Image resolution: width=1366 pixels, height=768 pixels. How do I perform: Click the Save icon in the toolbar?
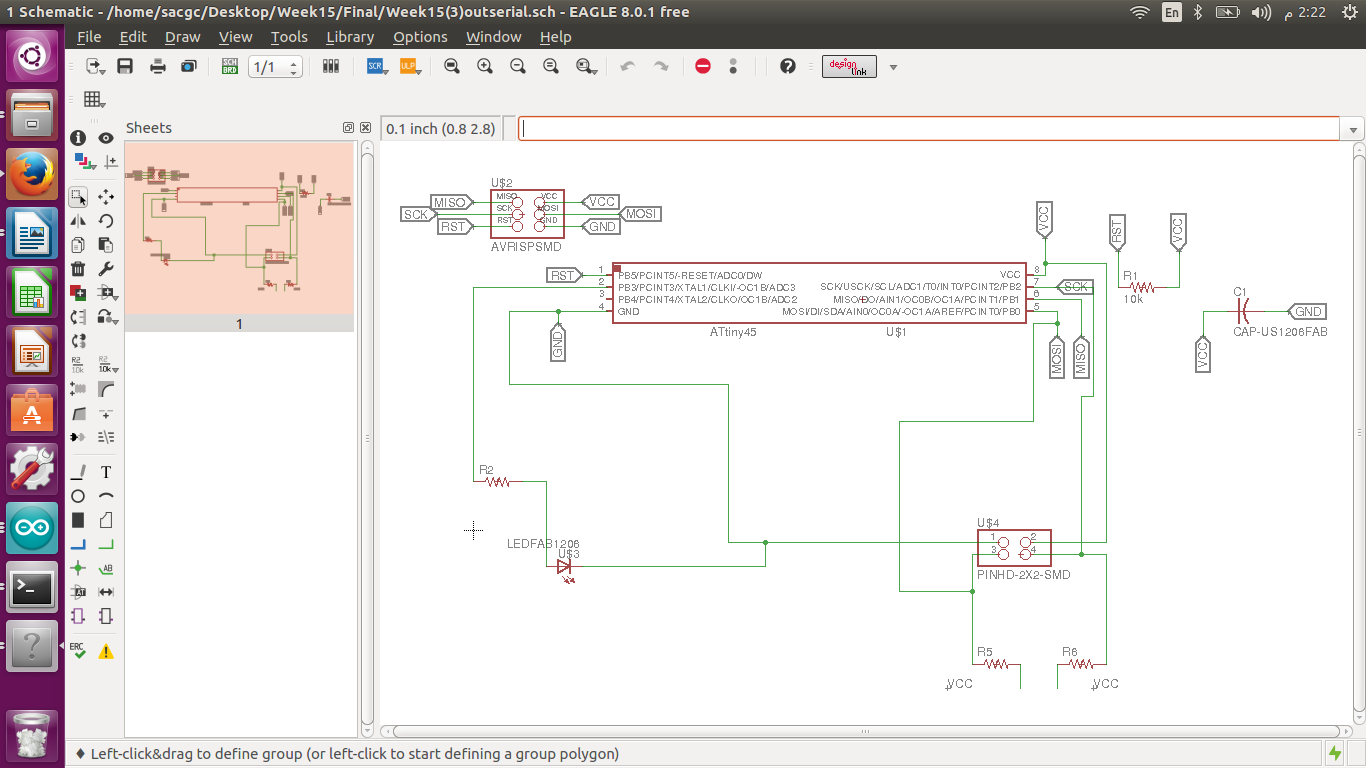click(125, 66)
